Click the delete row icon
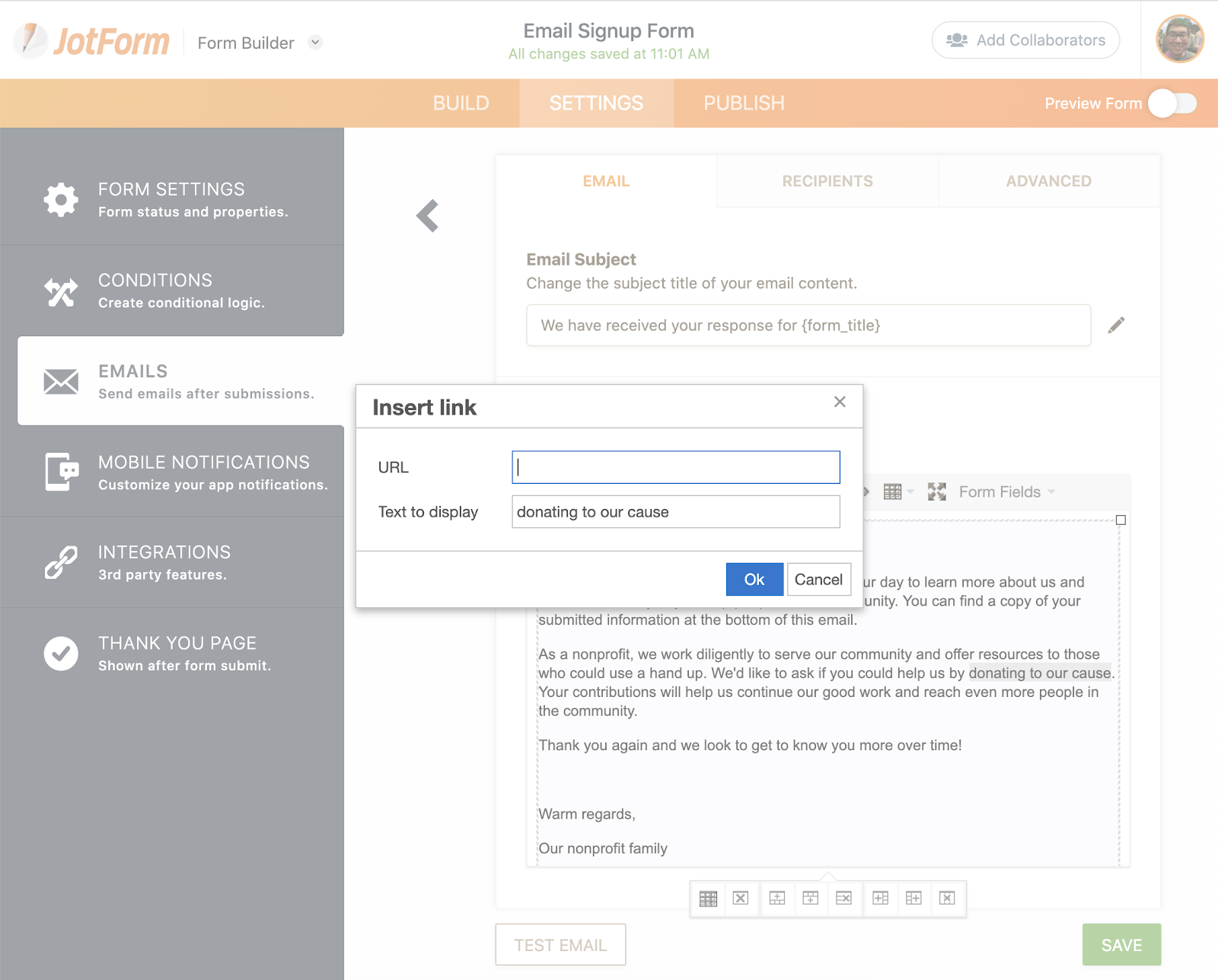Screen dimensions: 1218x980 click(x=844, y=899)
